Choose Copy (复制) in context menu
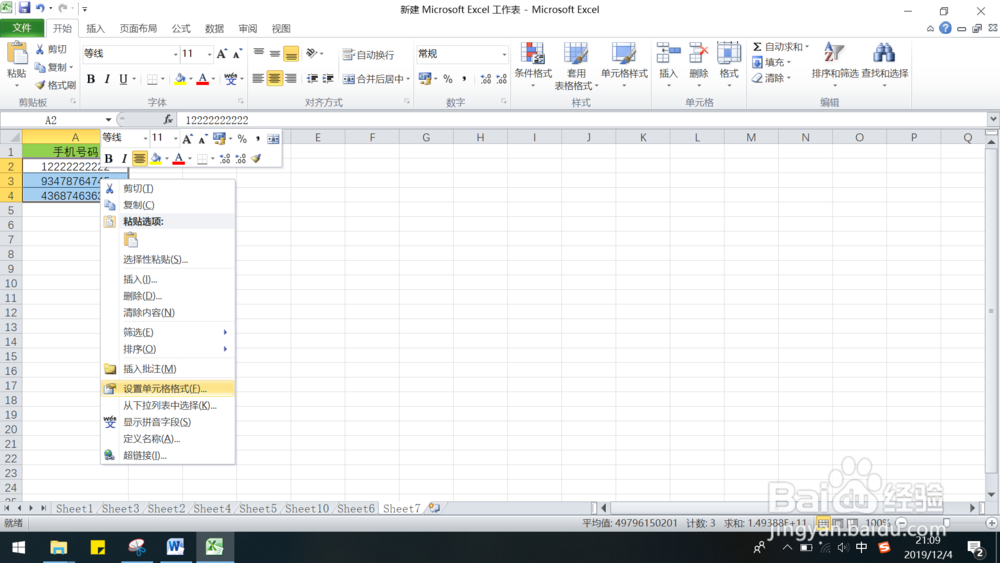 168,205
